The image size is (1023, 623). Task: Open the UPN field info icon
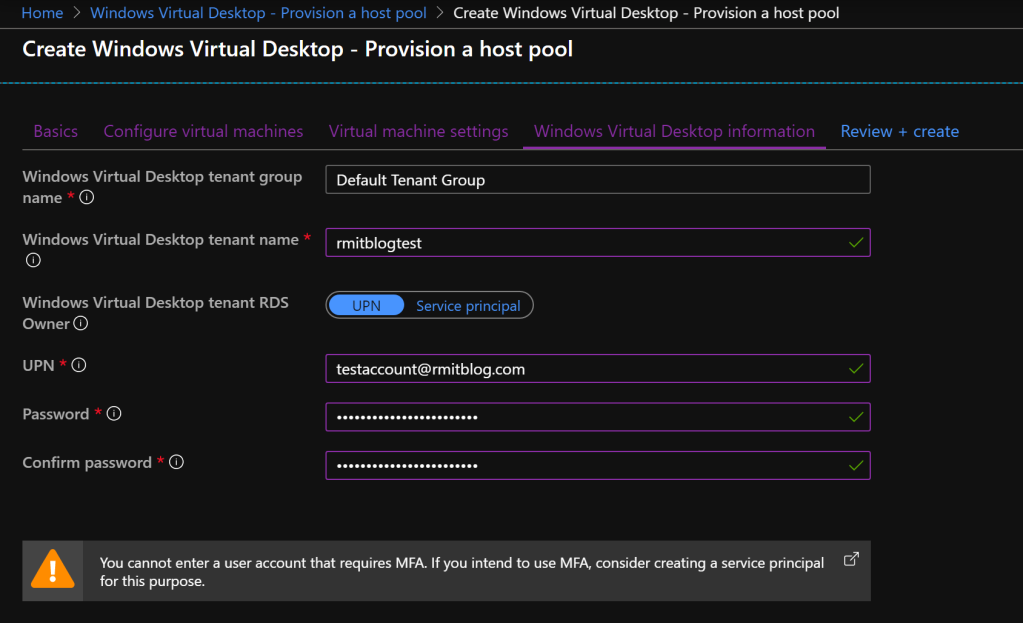tap(79, 365)
